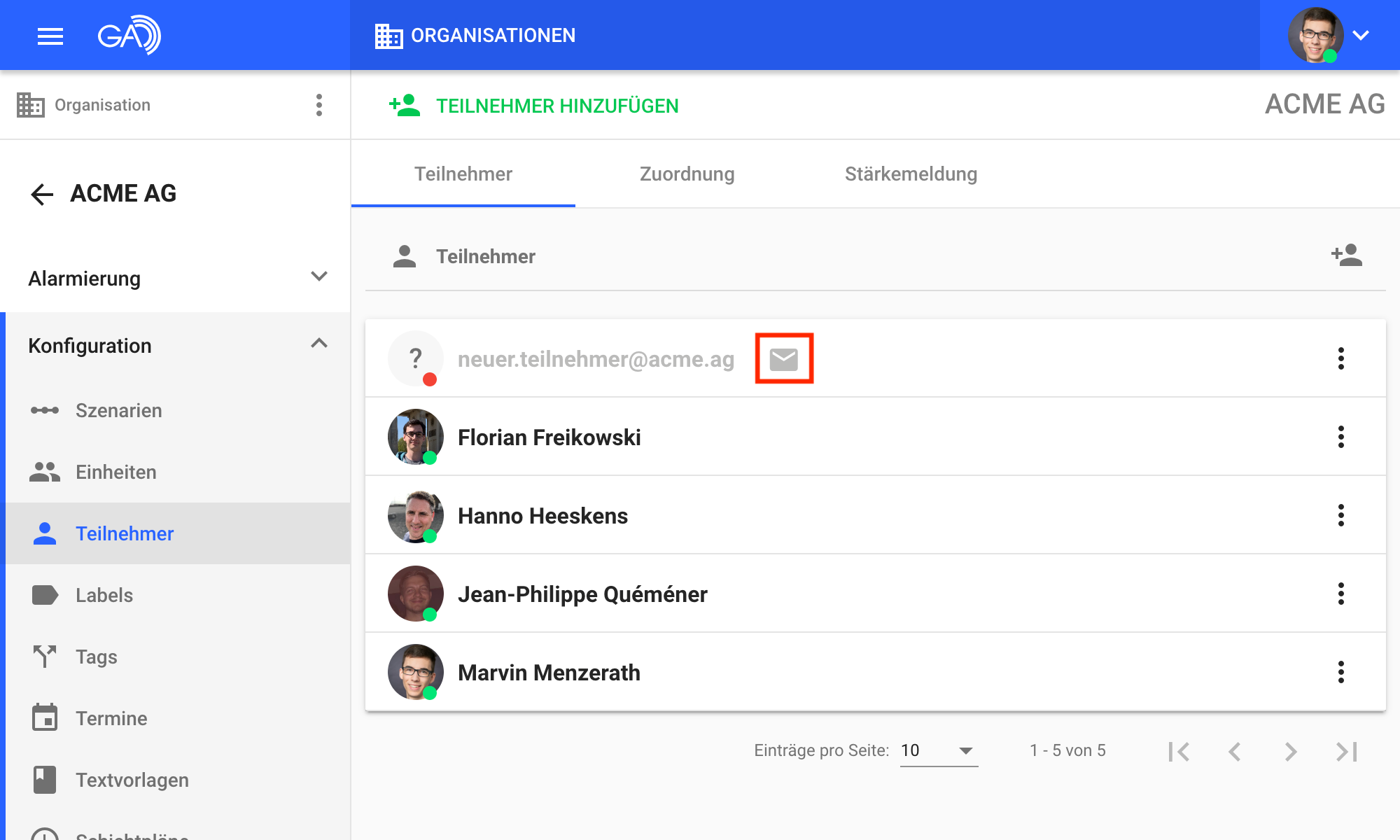This screenshot has width=1400, height=840.
Task: Switch to the Stärkemeldung tab
Action: coord(910,174)
